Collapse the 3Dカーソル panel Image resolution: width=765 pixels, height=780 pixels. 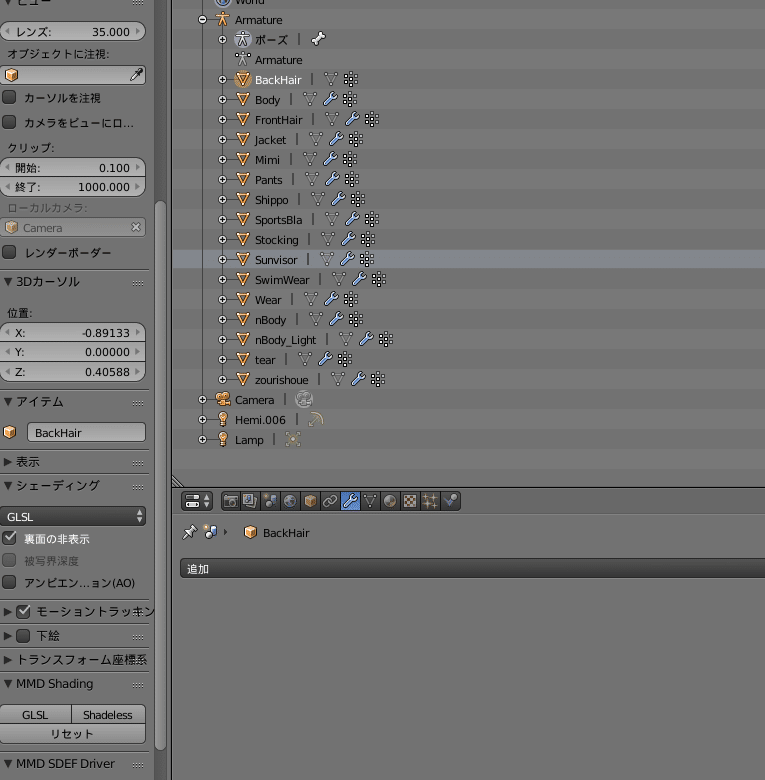8,282
